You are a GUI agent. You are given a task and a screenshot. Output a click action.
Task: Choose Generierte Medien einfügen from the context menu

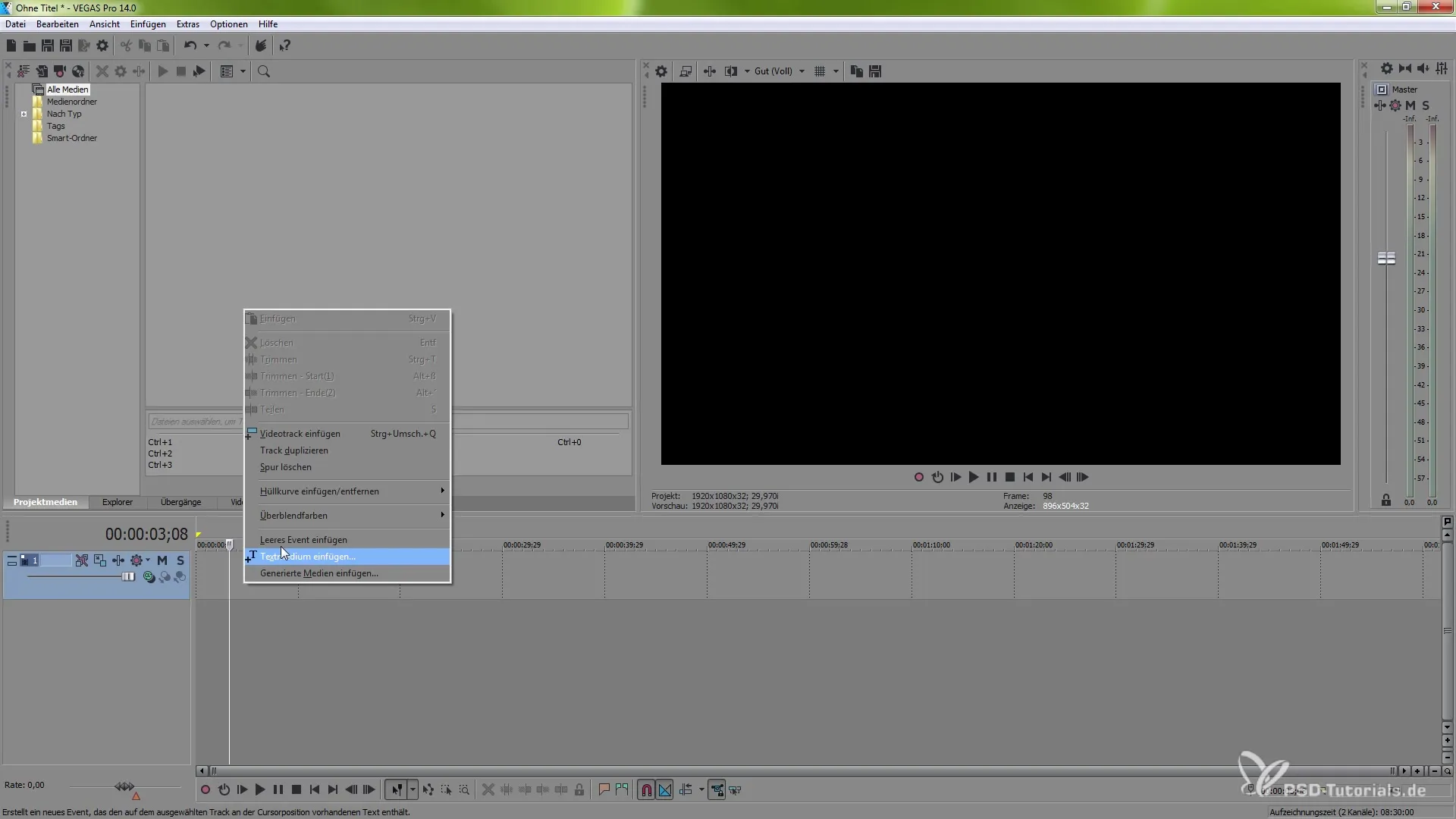point(347,573)
